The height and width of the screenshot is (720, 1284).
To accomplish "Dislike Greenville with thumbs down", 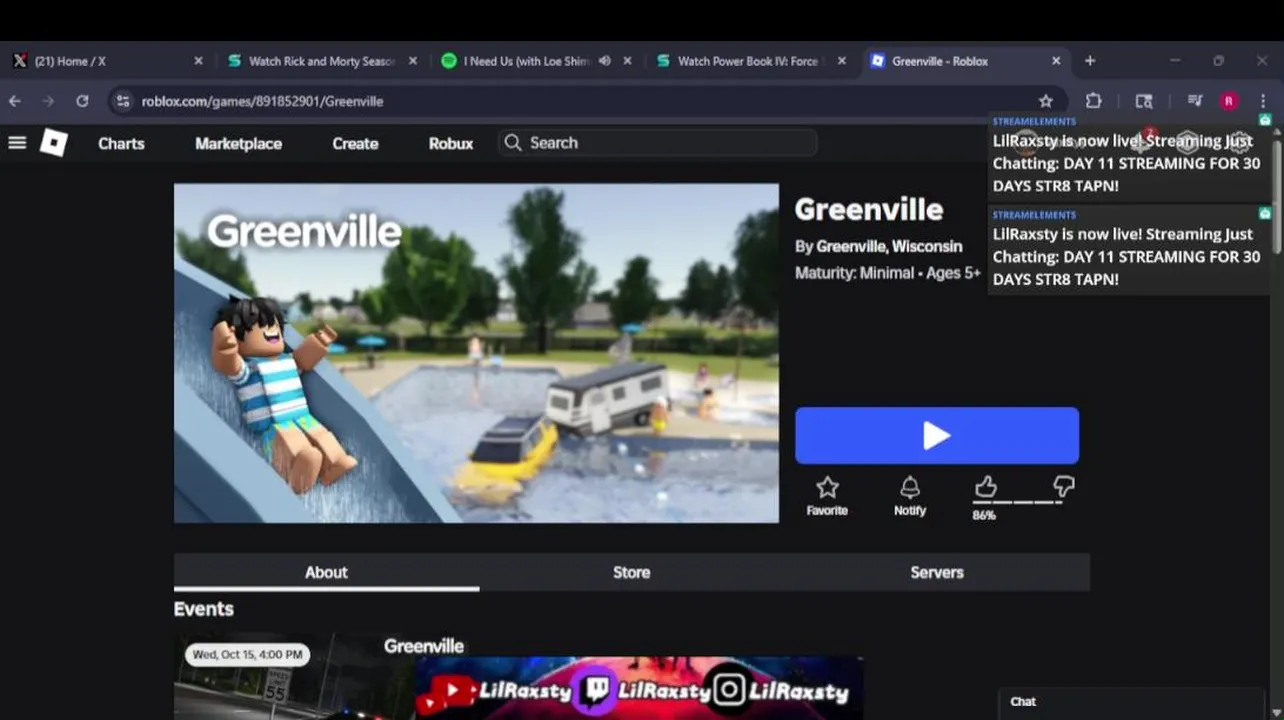I will pos(1063,487).
